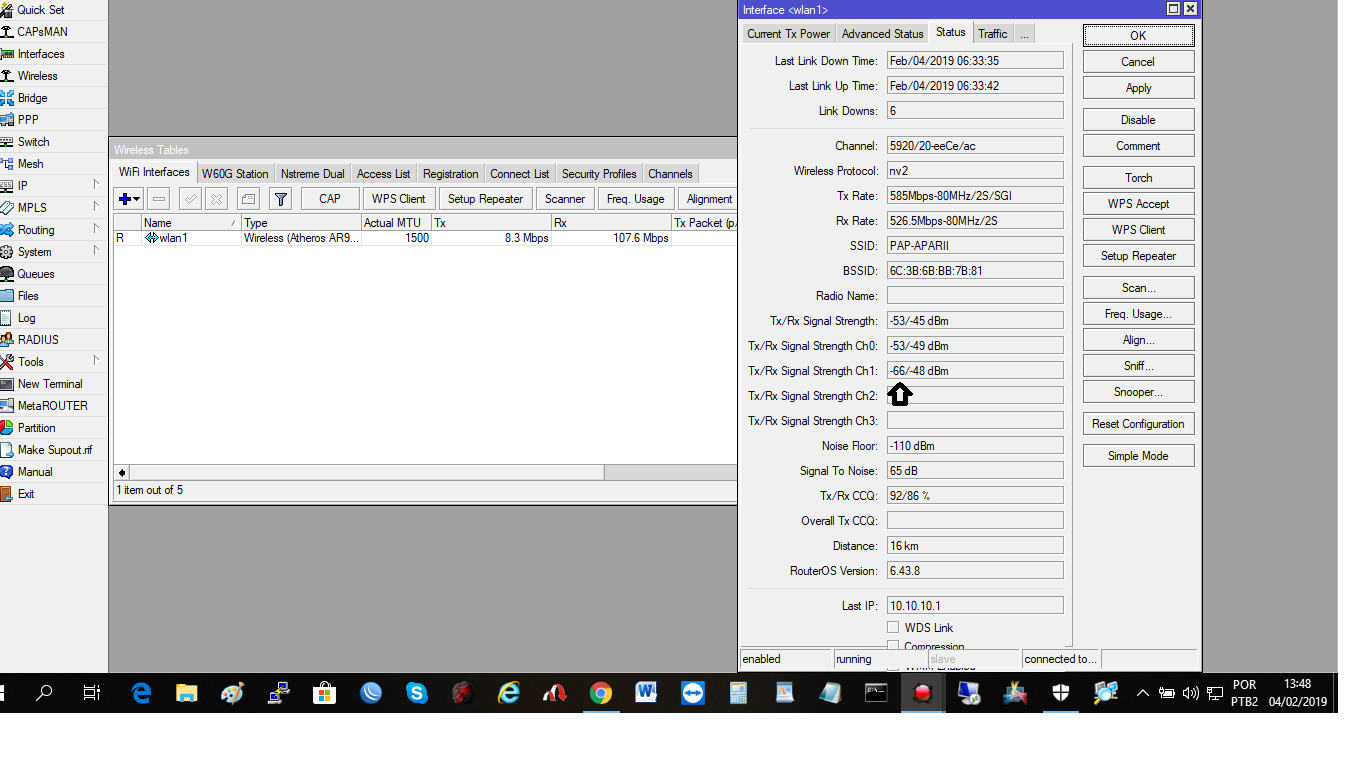Open Queues in the sidebar

pos(36,274)
